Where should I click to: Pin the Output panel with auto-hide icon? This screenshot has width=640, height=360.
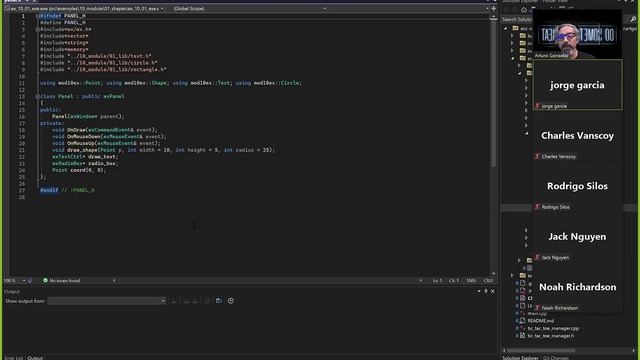pyautogui.click(x=486, y=291)
